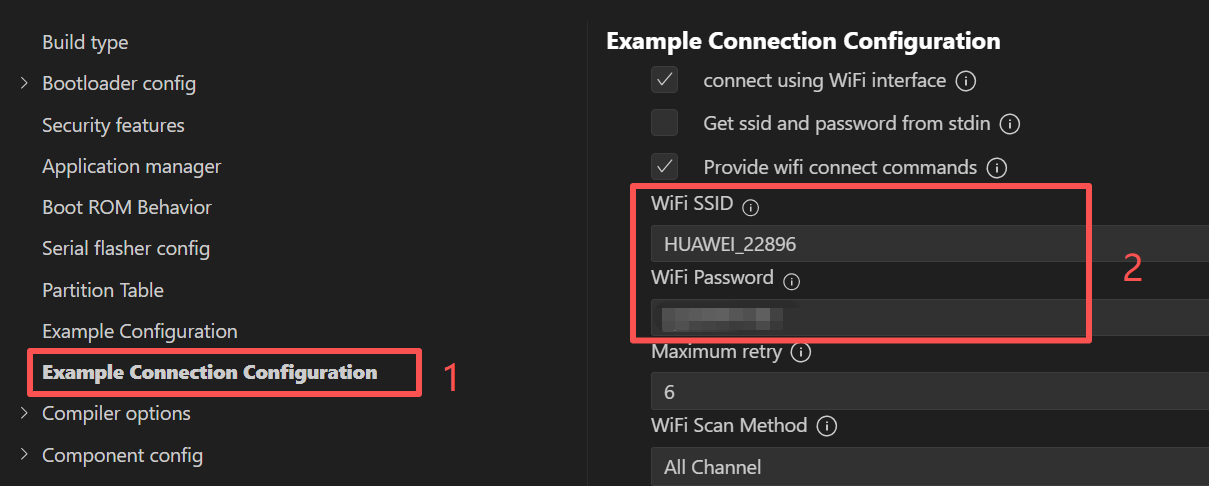This screenshot has width=1209, height=486.
Task: Go to Security features section
Action: point(113,125)
